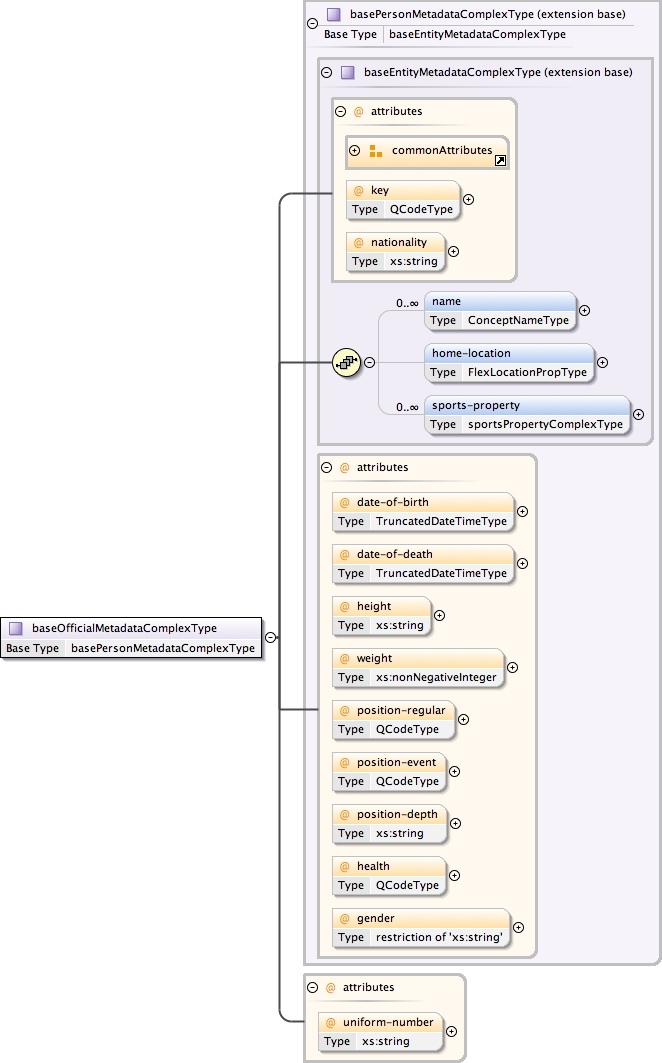The height and width of the screenshot is (1063, 662).
Task: Click the @ icon of the uniform-number attribute
Action: point(331,1022)
